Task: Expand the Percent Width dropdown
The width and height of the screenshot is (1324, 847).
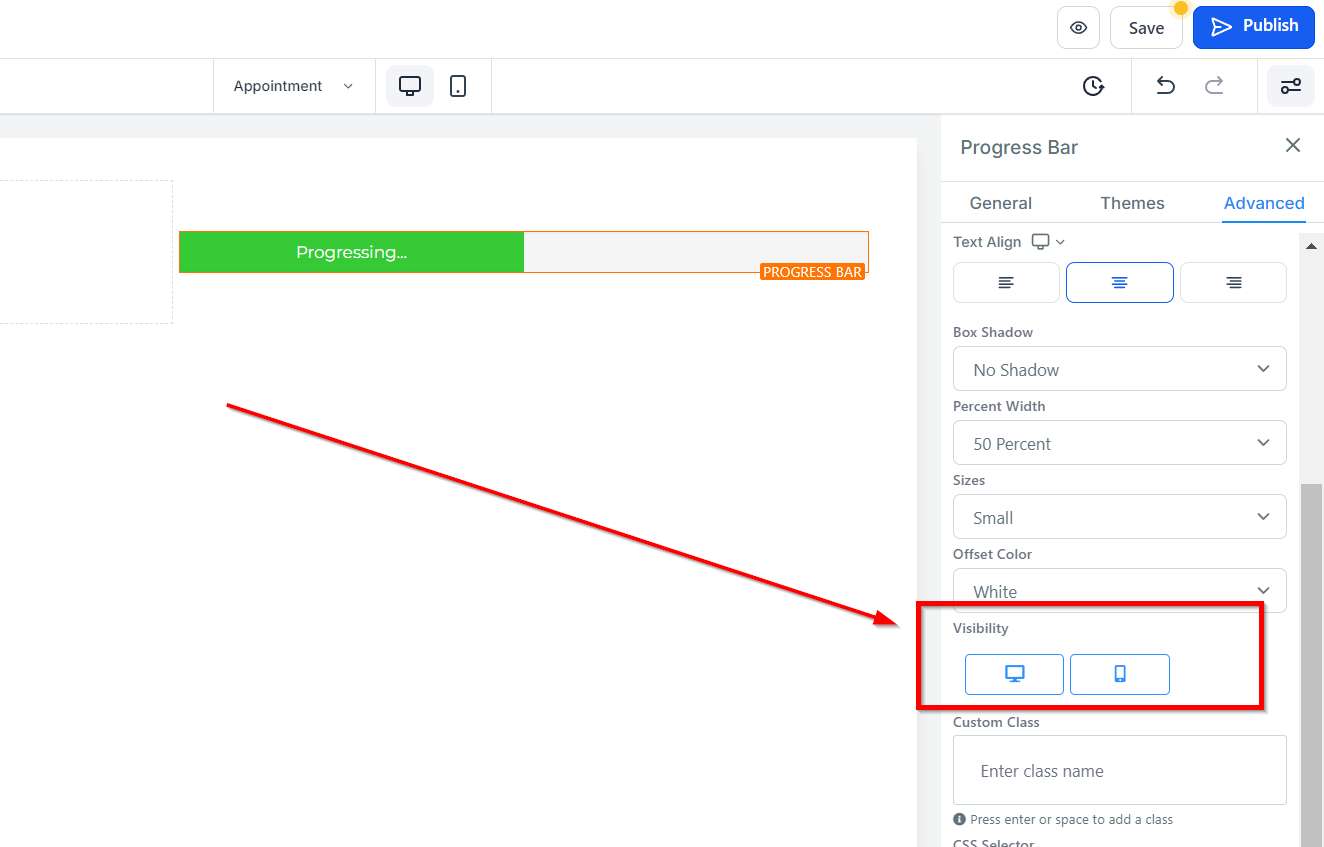Action: (x=1120, y=443)
